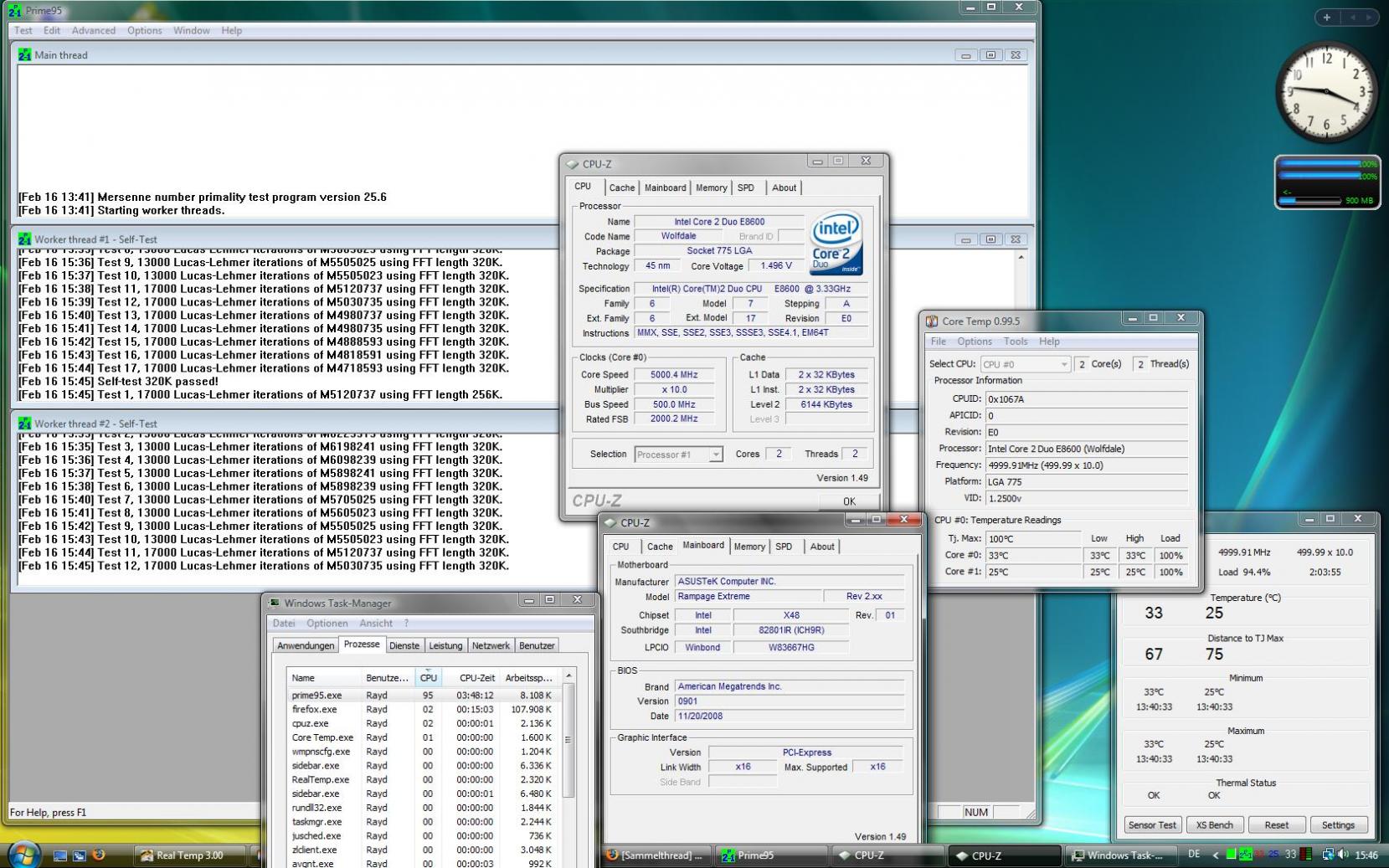
Task: Open the Advanced menu in Prime95
Action: pos(94,30)
